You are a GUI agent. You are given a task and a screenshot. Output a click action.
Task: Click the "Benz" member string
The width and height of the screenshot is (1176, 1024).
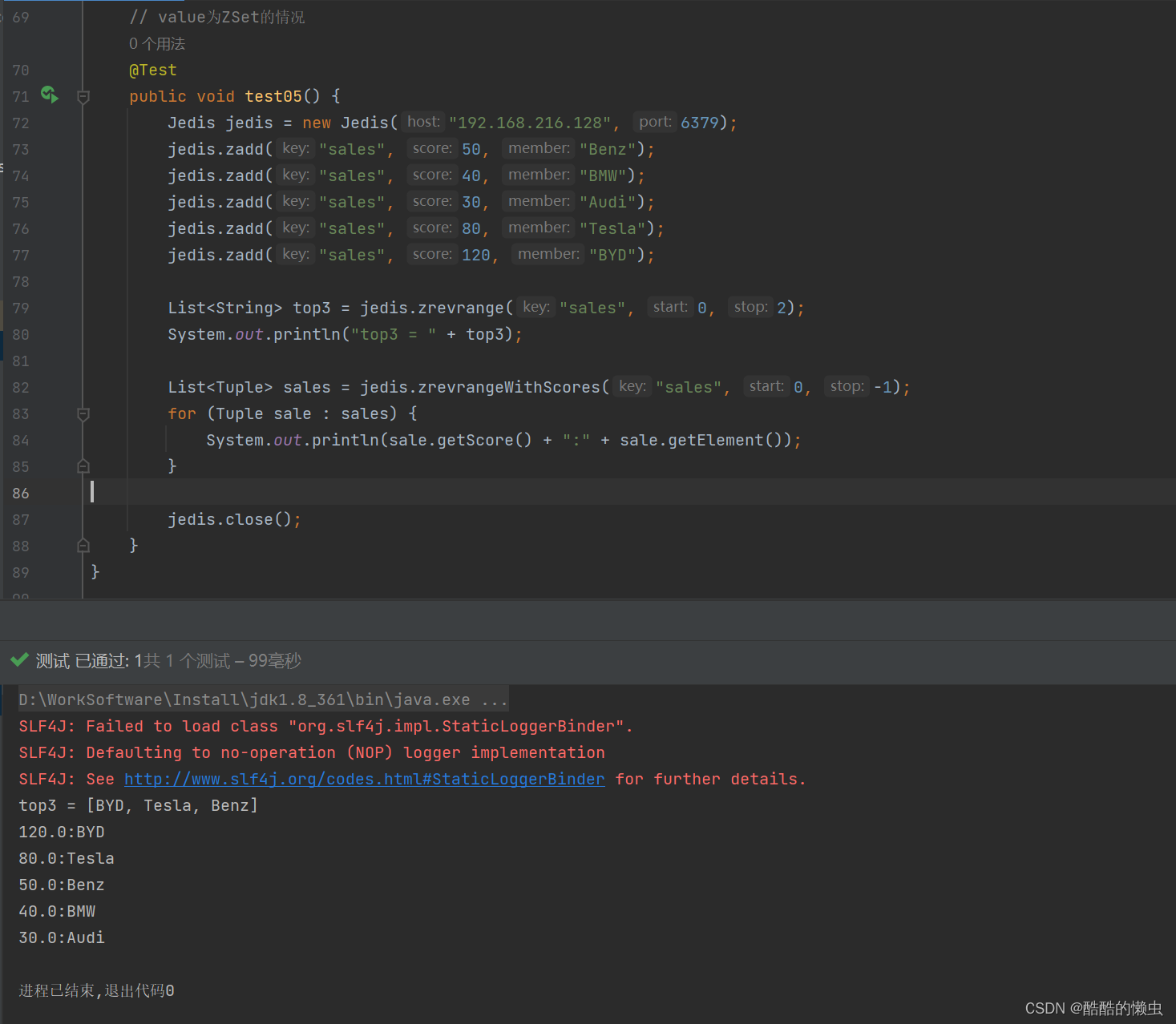pyautogui.click(x=608, y=149)
